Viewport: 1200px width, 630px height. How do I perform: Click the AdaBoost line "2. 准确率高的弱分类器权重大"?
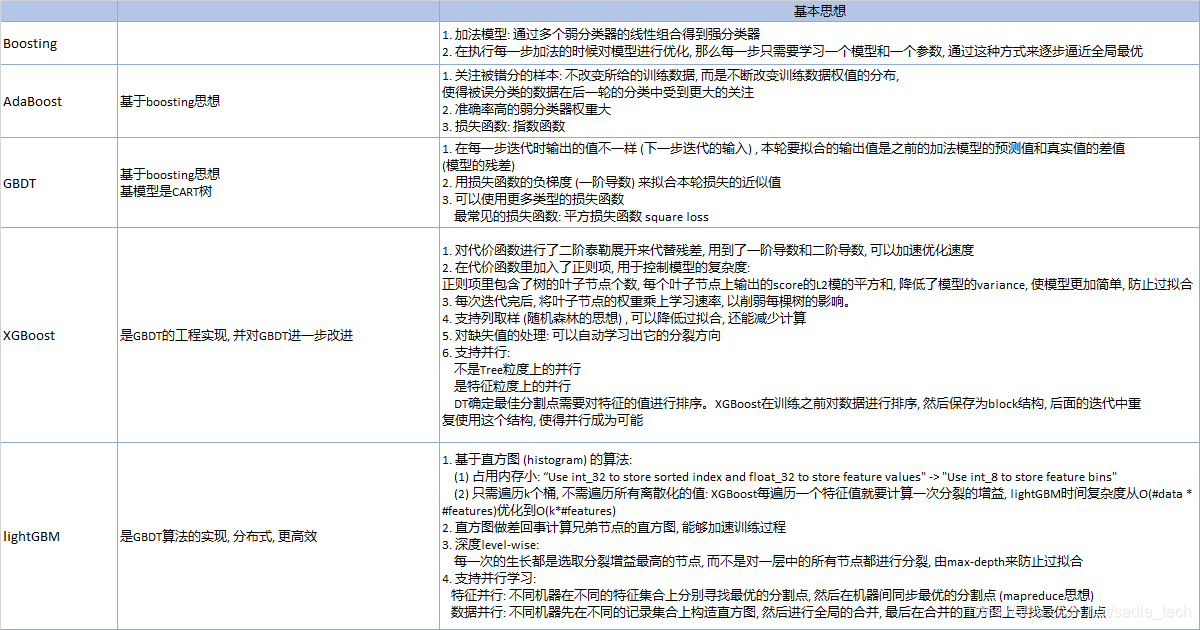pyautogui.click(x=526, y=110)
